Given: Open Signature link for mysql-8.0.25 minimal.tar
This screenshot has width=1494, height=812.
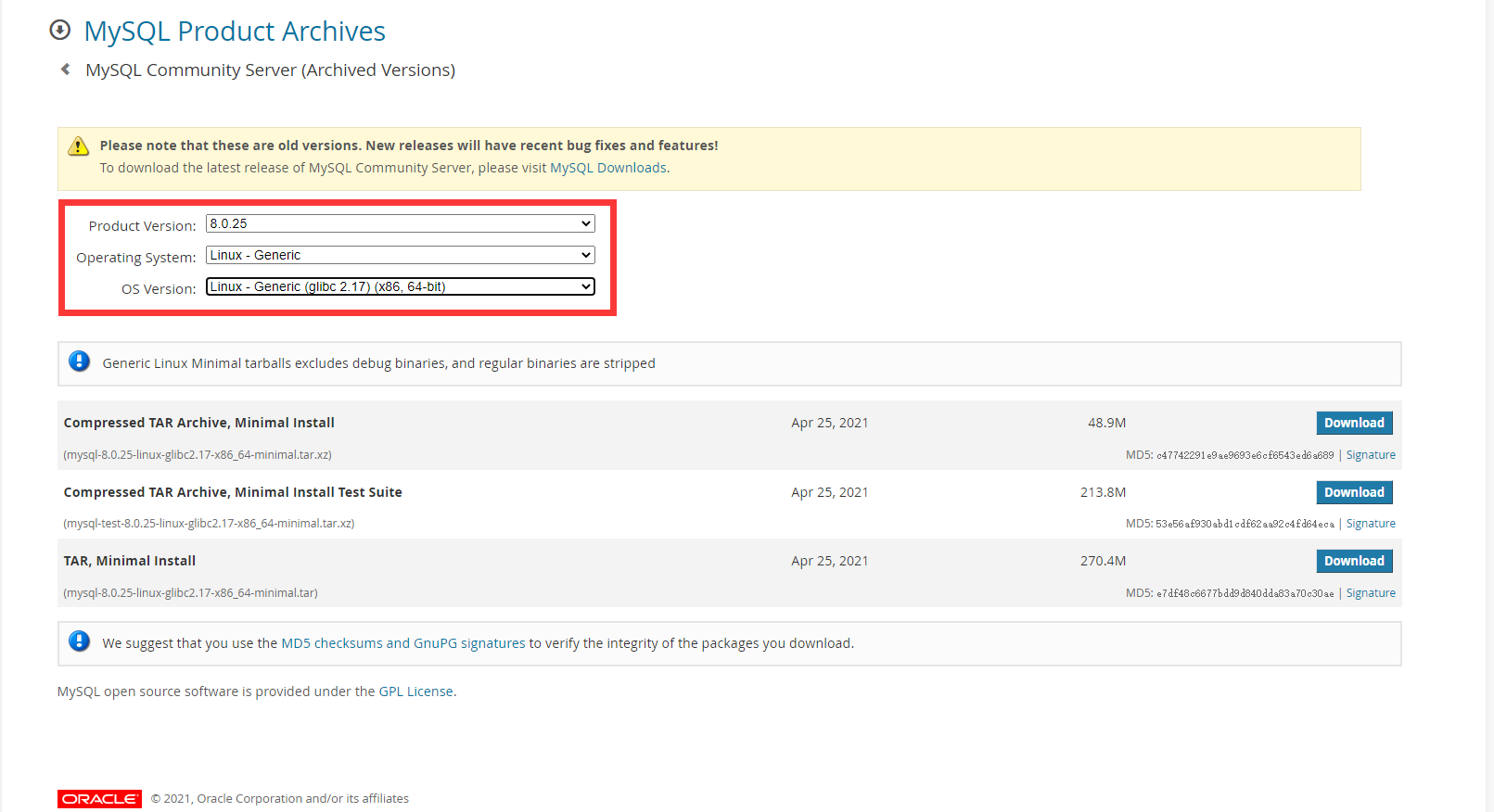Looking at the screenshot, I should tap(1371, 593).
